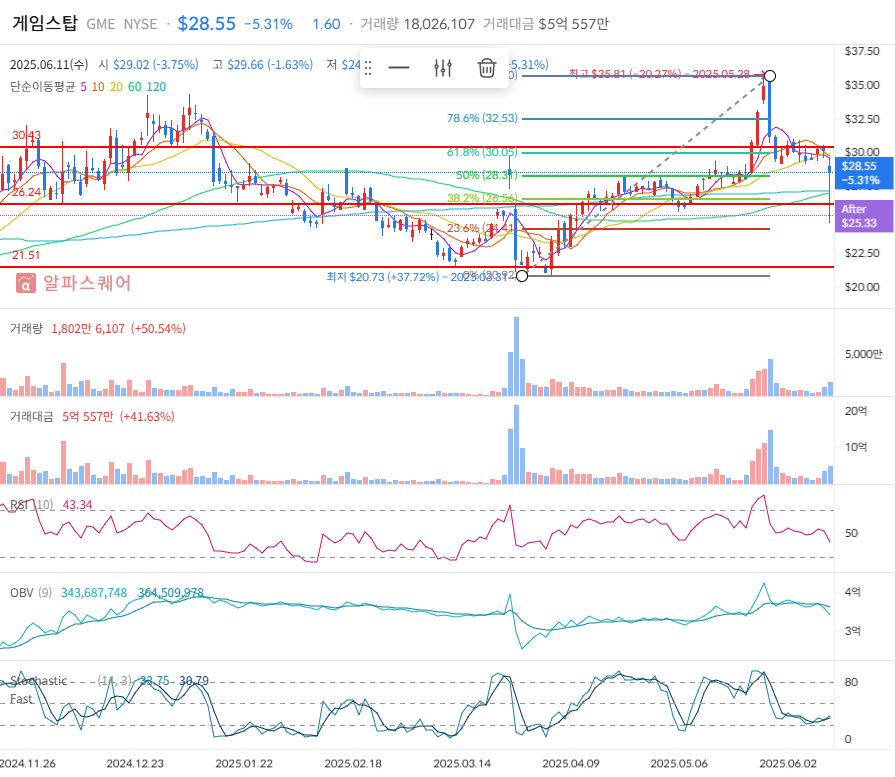Click the 단순이동평균 indicator label
This screenshot has width=895, height=777.
pyautogui.click(x=42, y=87)
